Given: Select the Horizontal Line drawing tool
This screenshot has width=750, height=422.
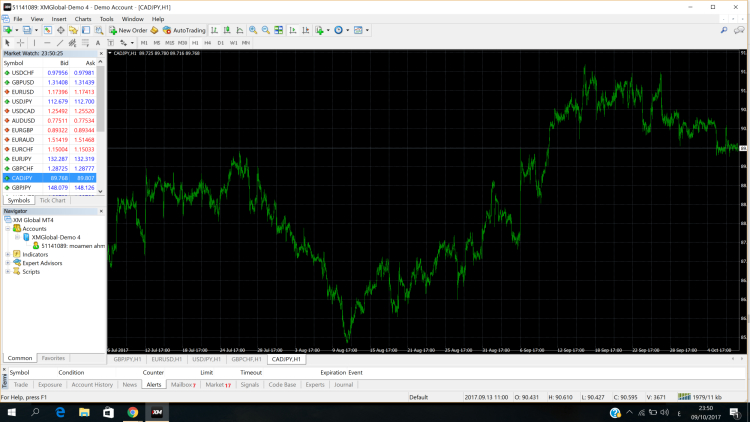Looking at the screenshot, I should (x=47, y=43).
